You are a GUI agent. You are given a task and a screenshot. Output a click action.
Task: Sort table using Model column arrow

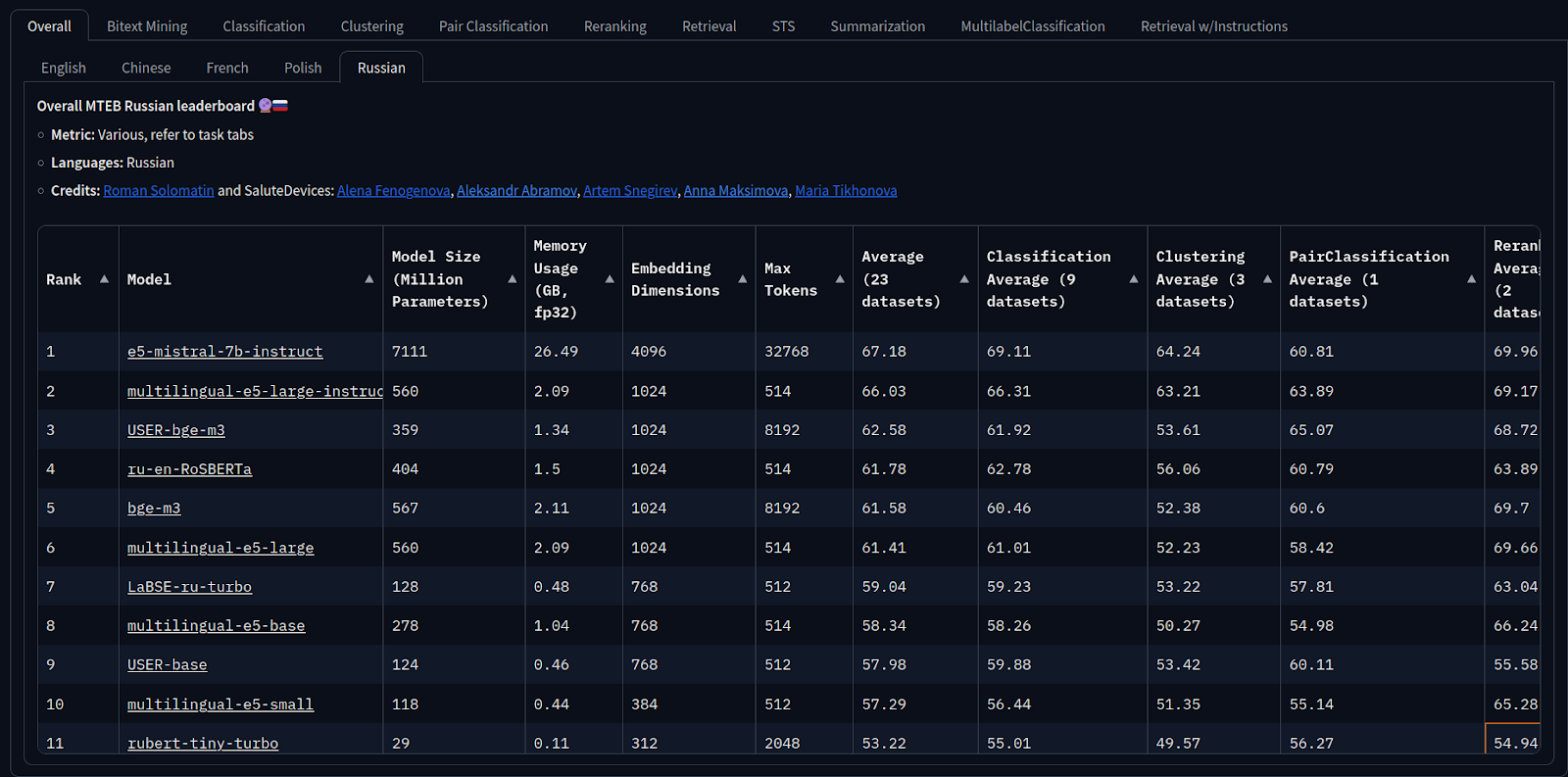pos(369,279)
